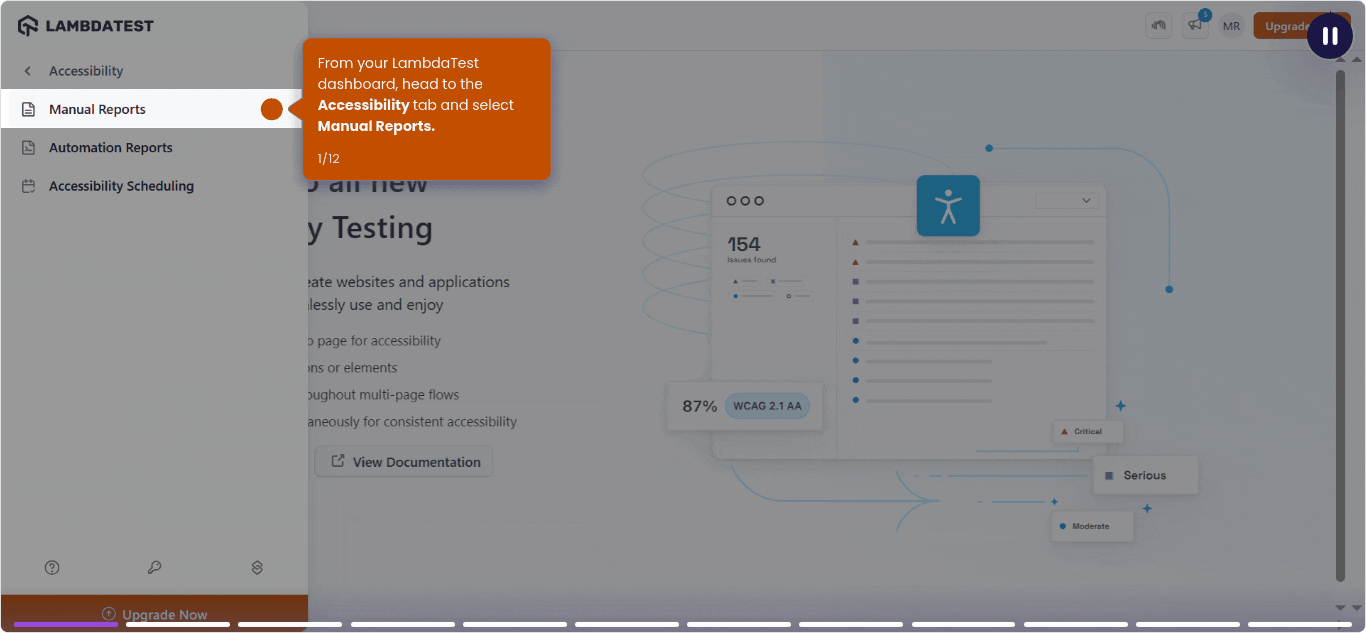Open the MR user avatar menu
The height and width of the screenshot is (633, 1366).
[x=1231, y=26]
